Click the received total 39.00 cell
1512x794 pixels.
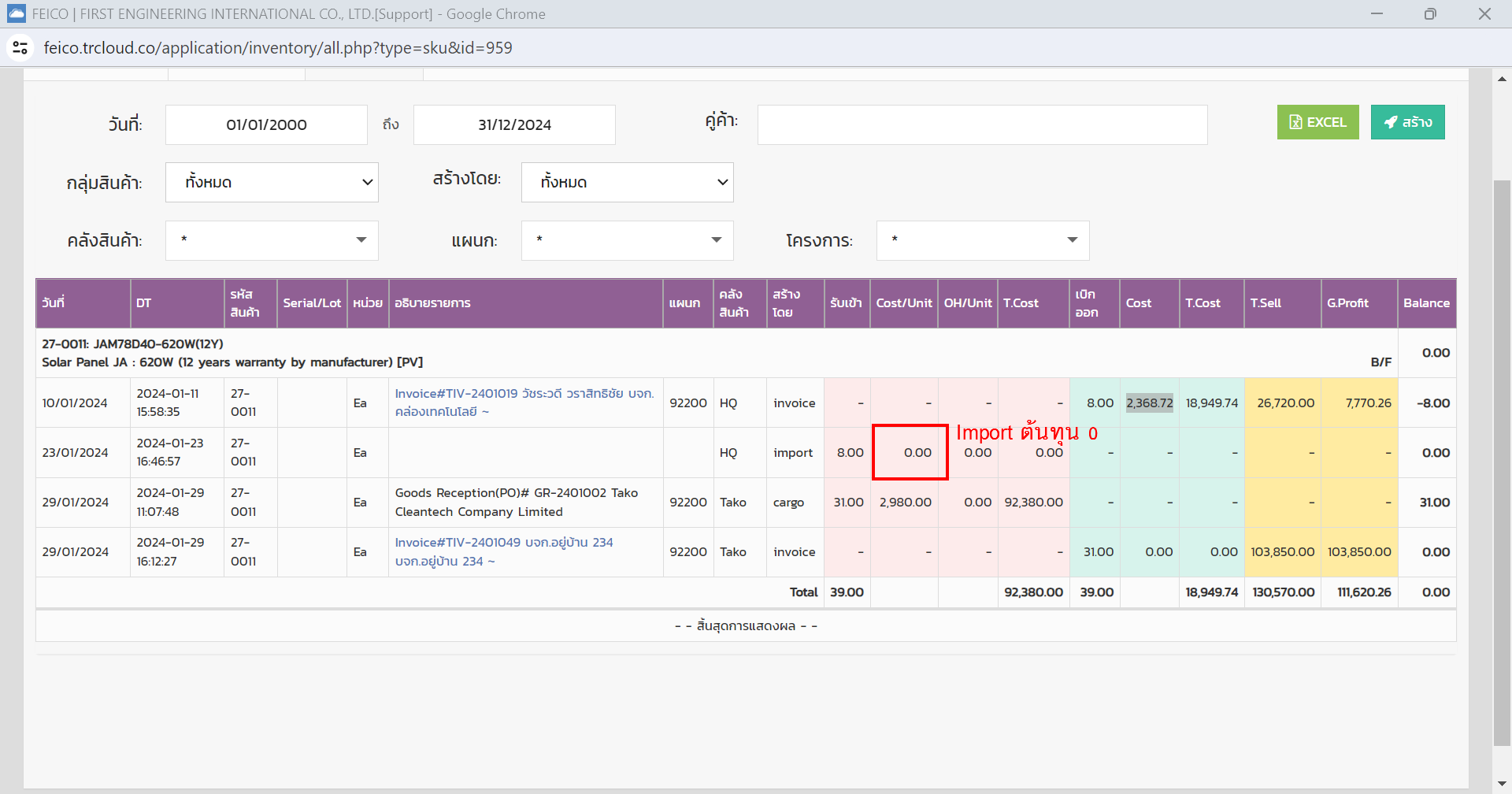(x=847, y=592)
